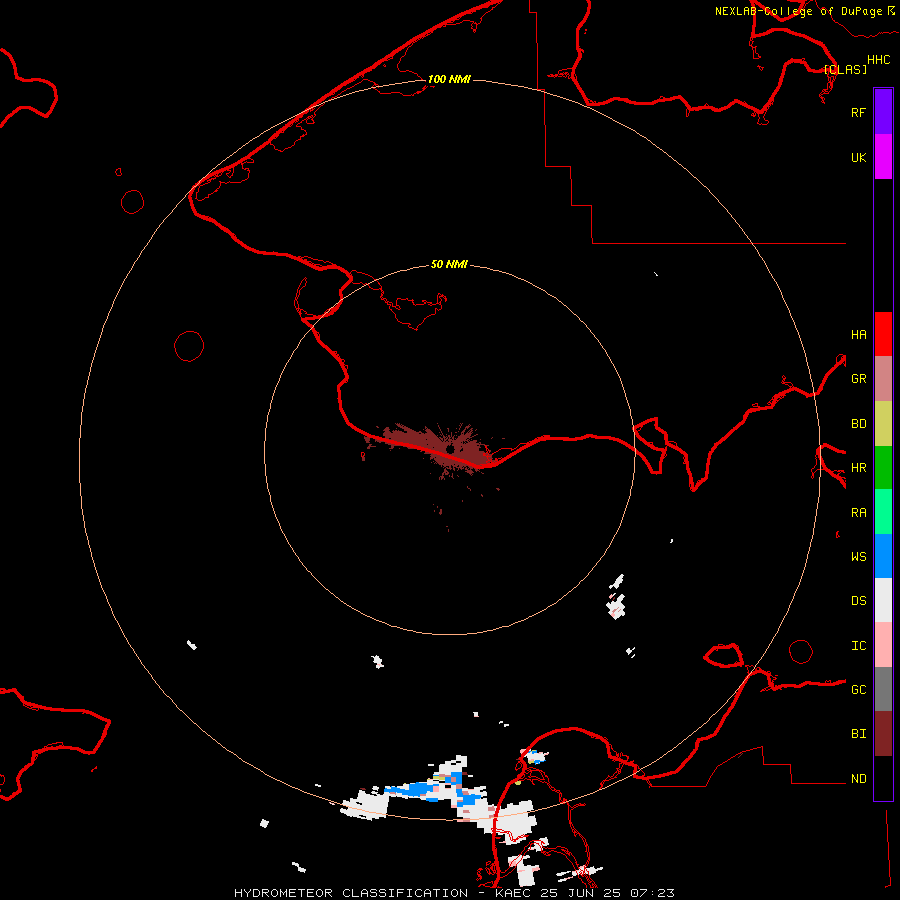Click the BD yellow legend swatch

tap(883, 424)
